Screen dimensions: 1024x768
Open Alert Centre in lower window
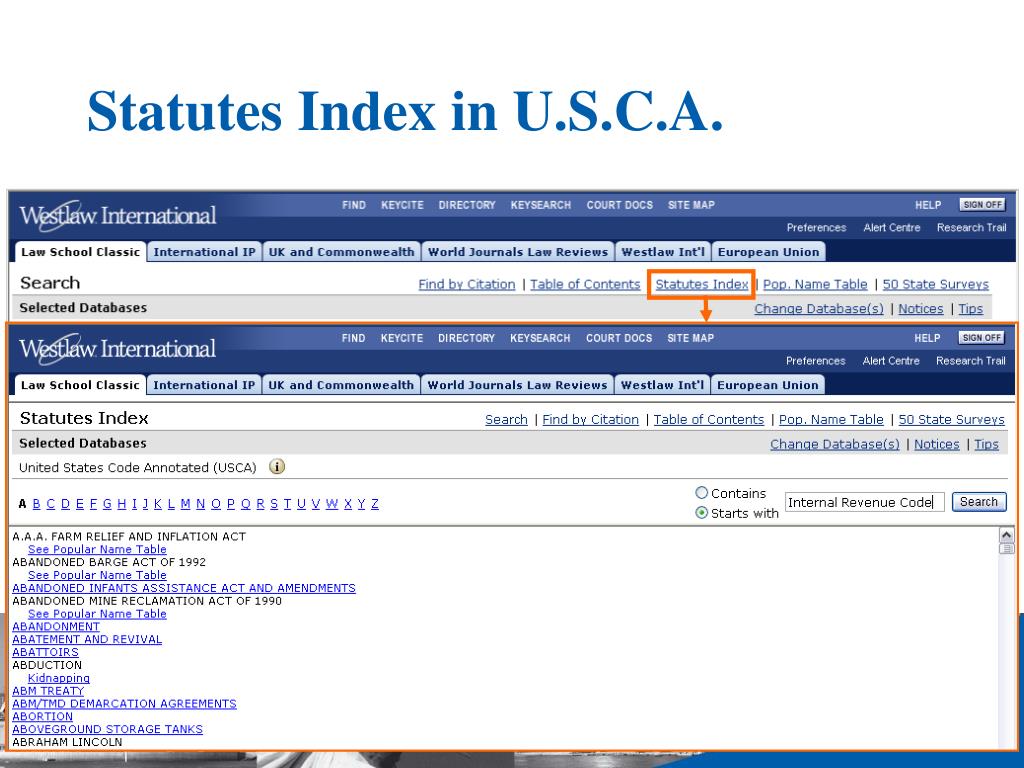pyautogui.click(x=891, y=361)
